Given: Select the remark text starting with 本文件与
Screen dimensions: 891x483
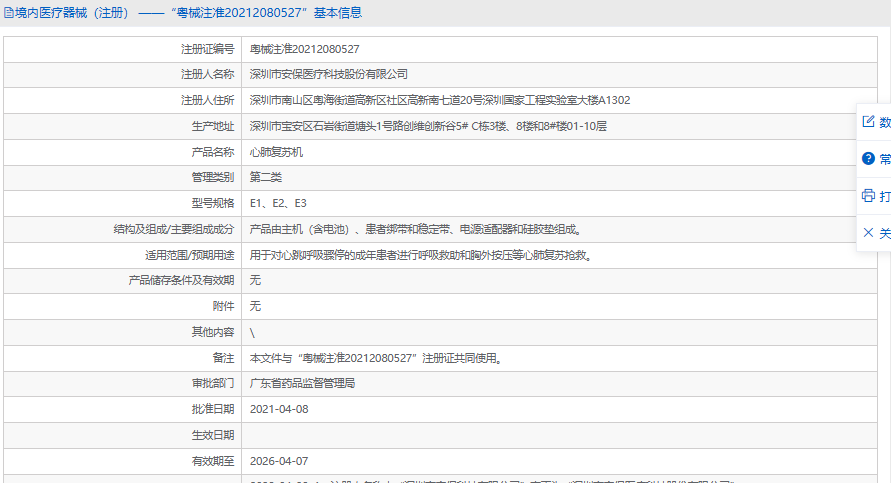Looking at the screenshot, I should [x=378, y=359].
